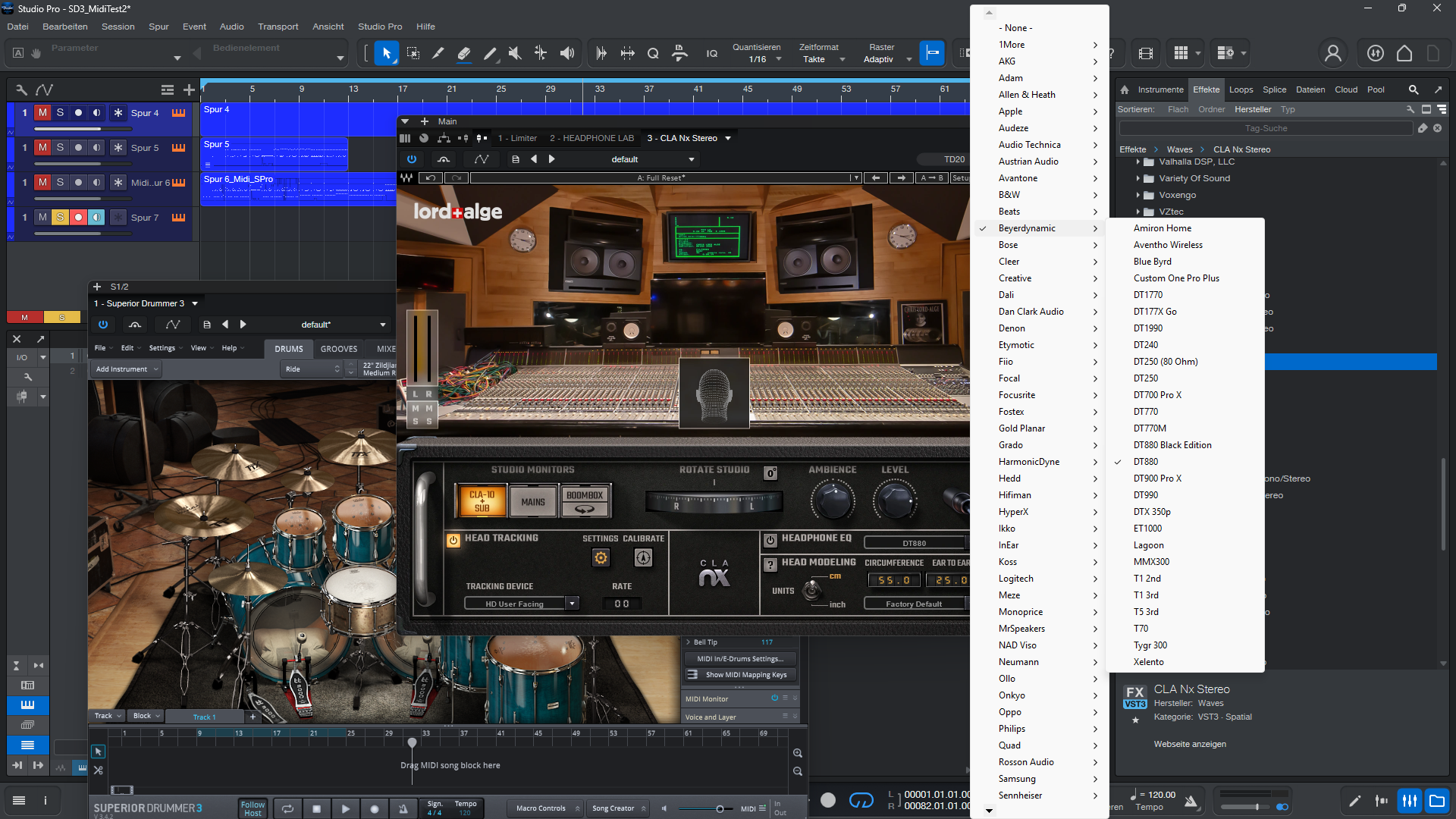Select the Eraser tool
The height and width of the screenshot is (819, 1456).
(x=464, y=53)
